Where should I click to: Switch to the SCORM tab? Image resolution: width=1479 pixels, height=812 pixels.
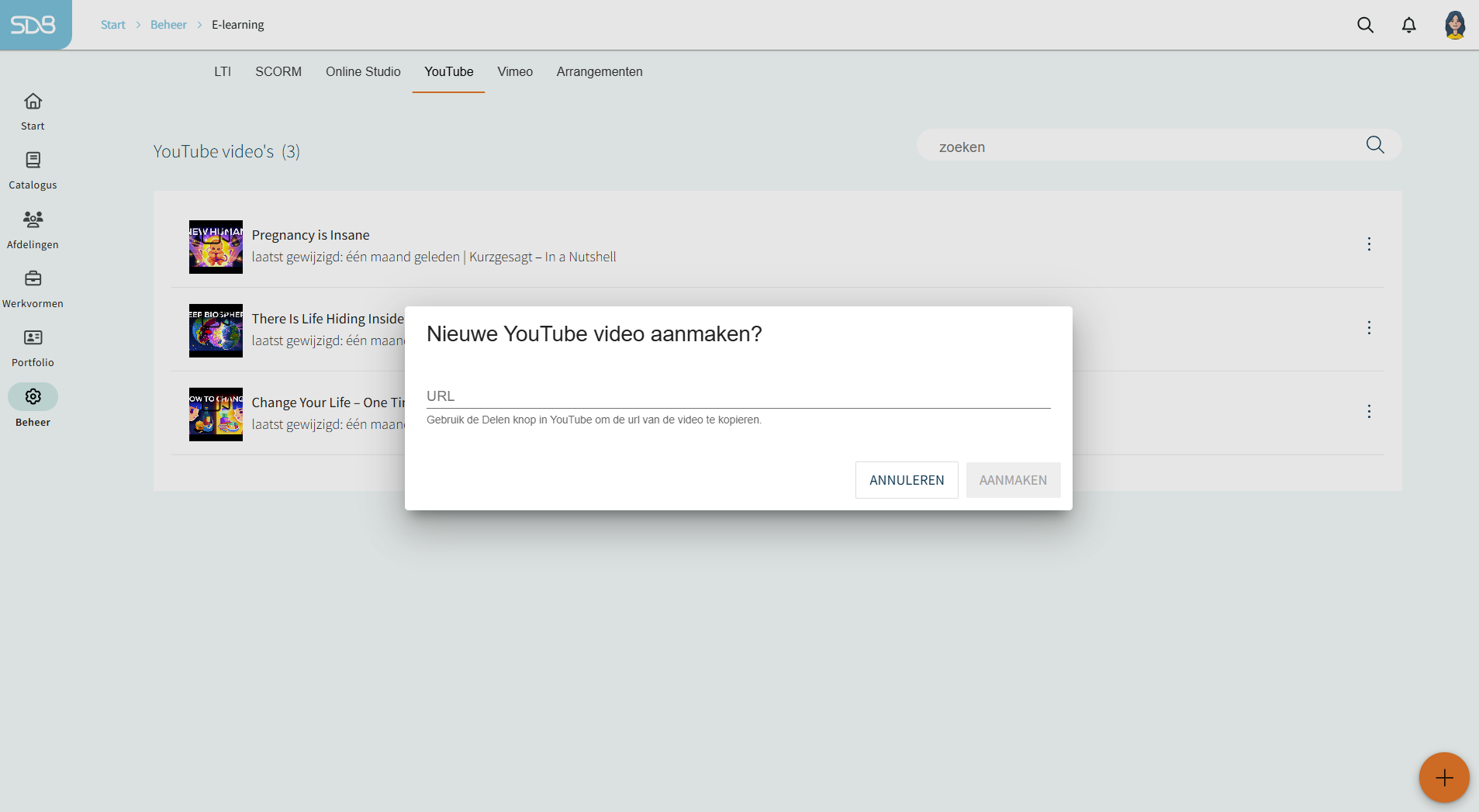coord(278,71)
